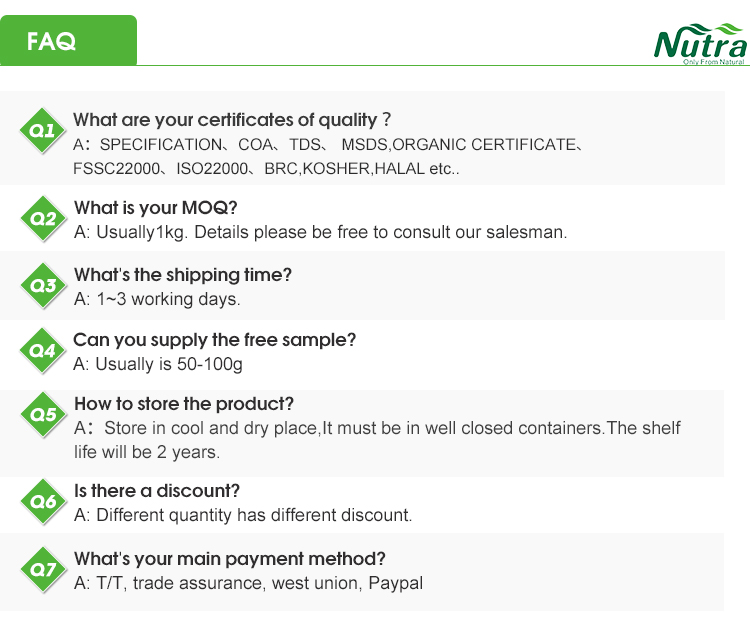Click the Q7 diamond badge

pyautogui.click(x=42, y=570)
